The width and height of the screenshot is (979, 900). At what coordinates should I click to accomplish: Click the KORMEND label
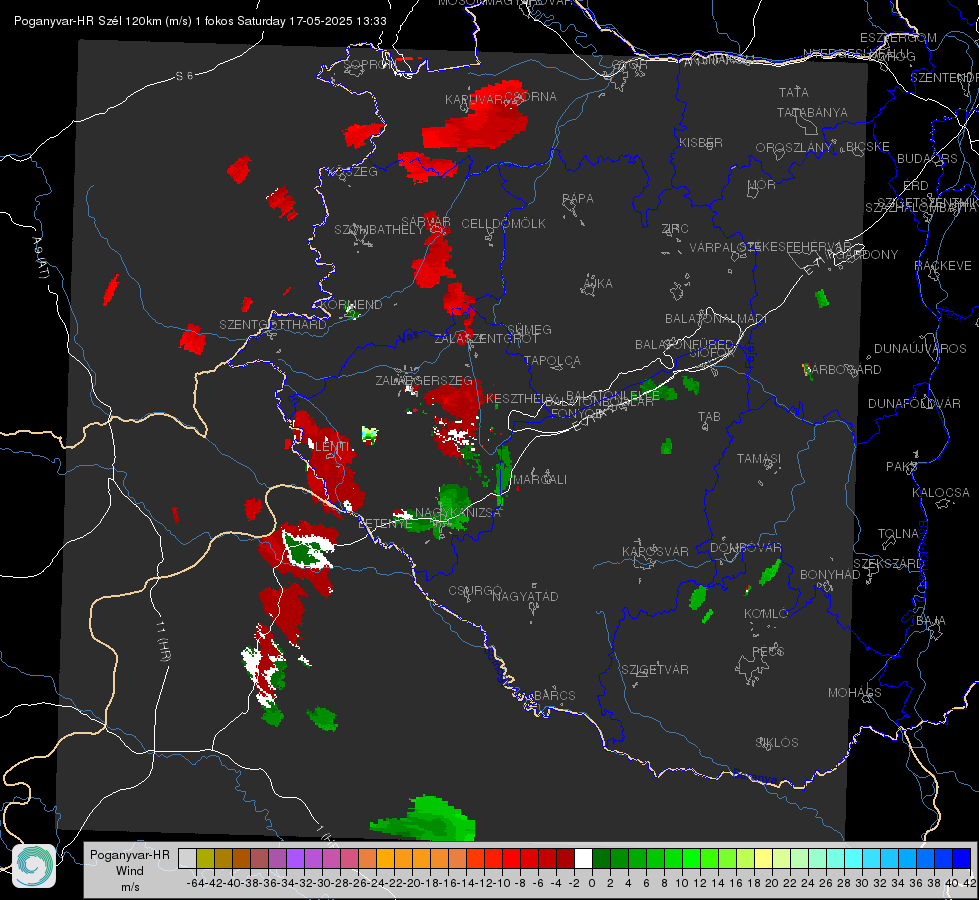[351, 305]
